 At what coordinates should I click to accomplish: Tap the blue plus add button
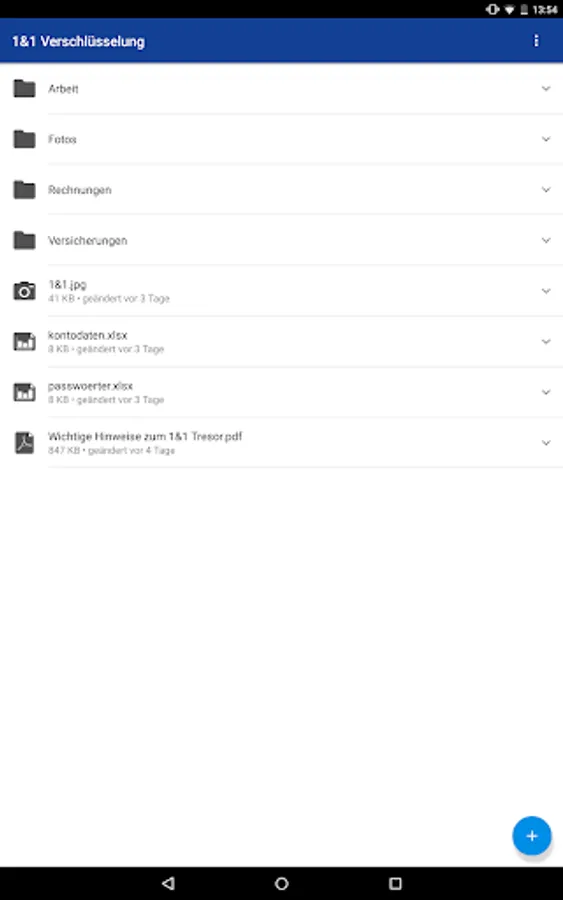[x=532, y=836]
